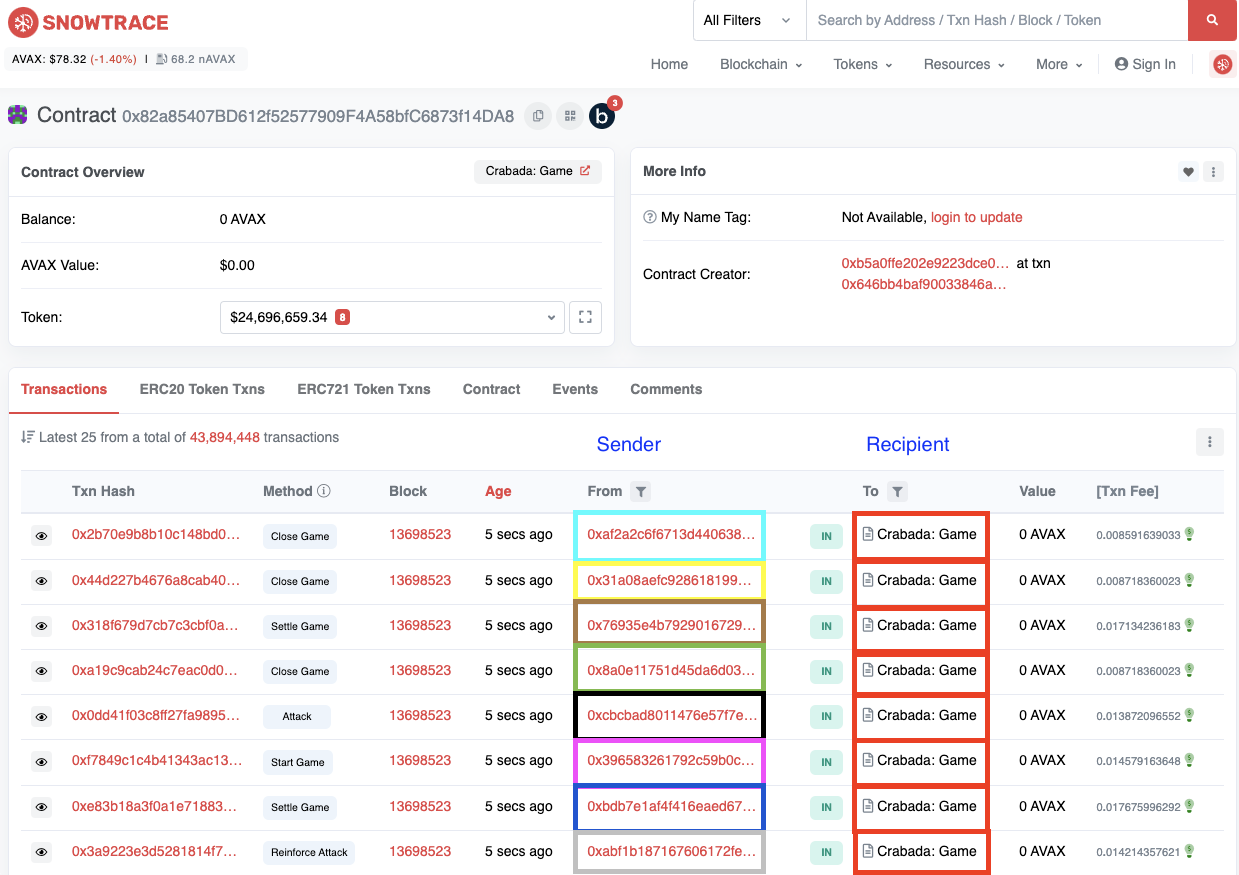This screenshot has width=1239, height=875.
Task: Open sender address 0xcbcbad8011476e57f7e
Action: [671, 715]
